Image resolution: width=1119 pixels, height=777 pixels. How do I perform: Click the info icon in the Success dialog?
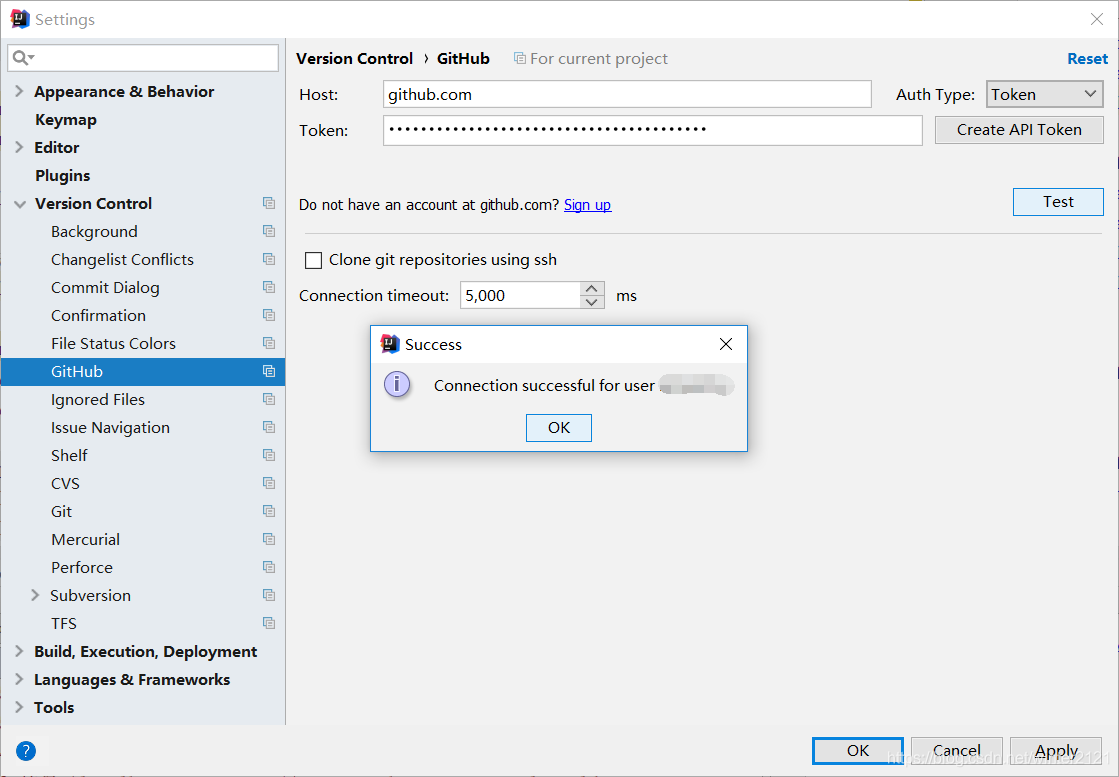(x=397, y=384)
